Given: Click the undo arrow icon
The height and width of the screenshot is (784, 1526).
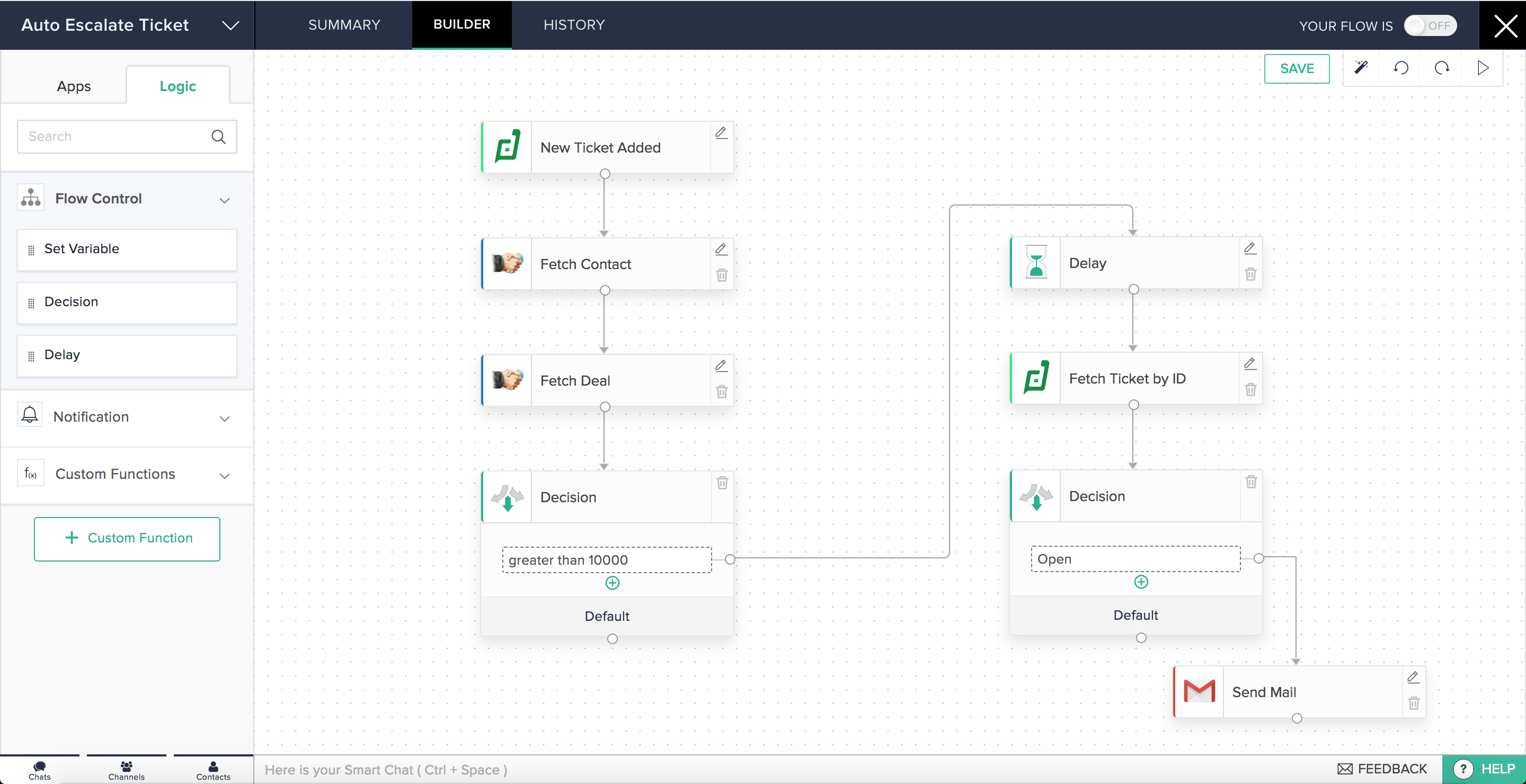Looking at the screenshot, I should tap(1401, 68).
